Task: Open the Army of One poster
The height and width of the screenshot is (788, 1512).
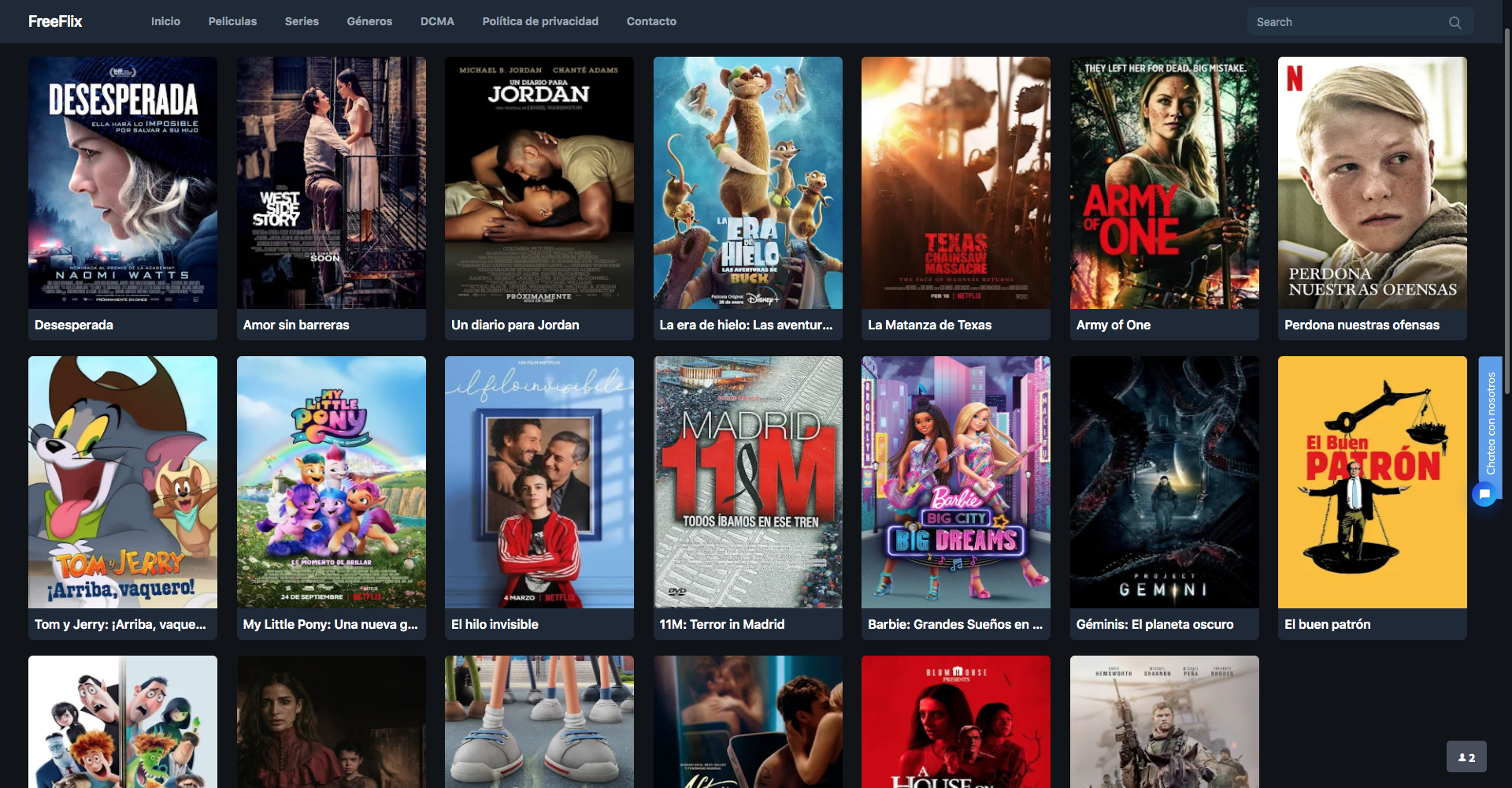Action: tap(1165, 183)
